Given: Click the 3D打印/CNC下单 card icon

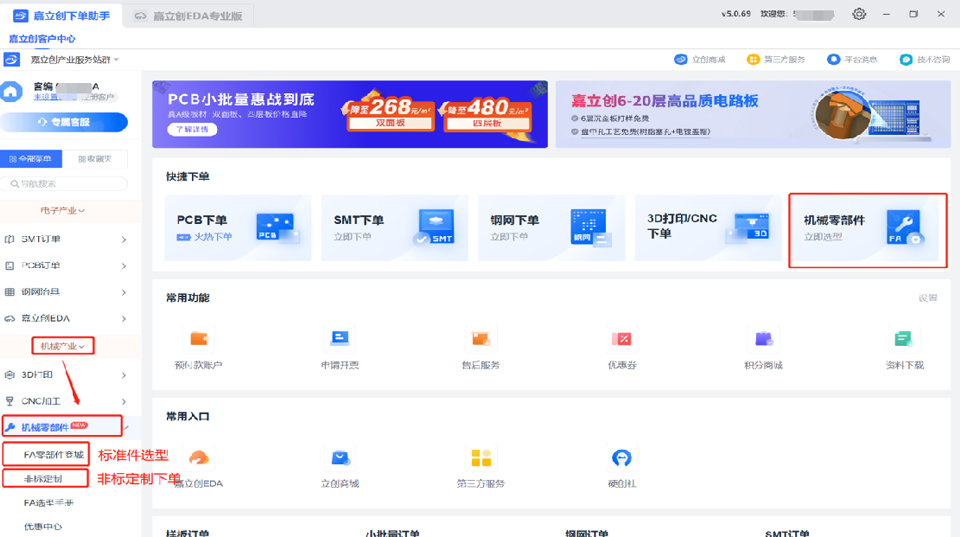Looking at the screenshot, I should click(749, 227).
